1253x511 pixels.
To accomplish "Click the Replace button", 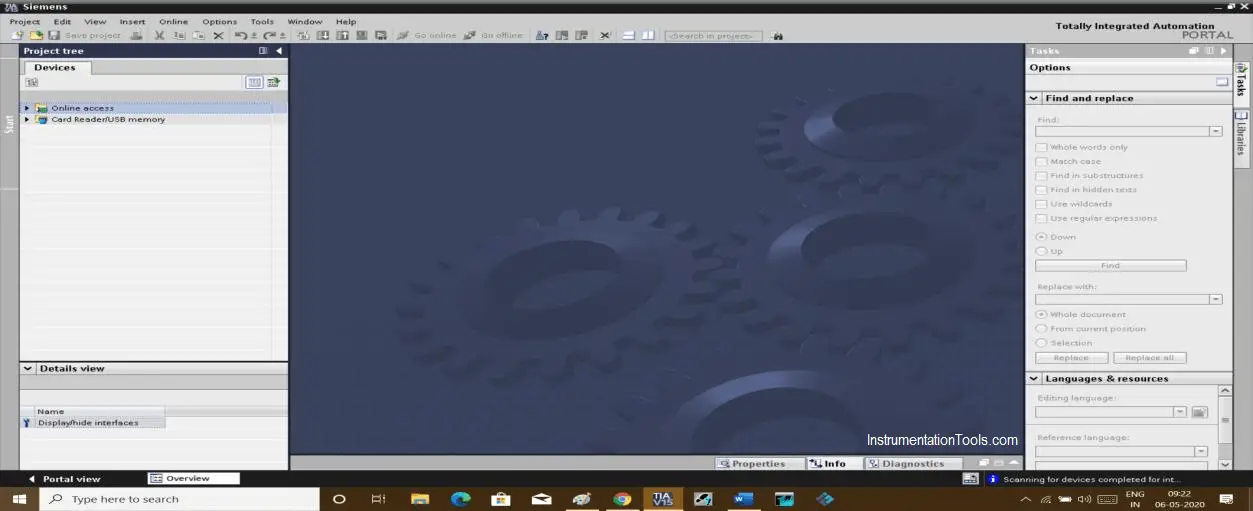I will 1071,357.
